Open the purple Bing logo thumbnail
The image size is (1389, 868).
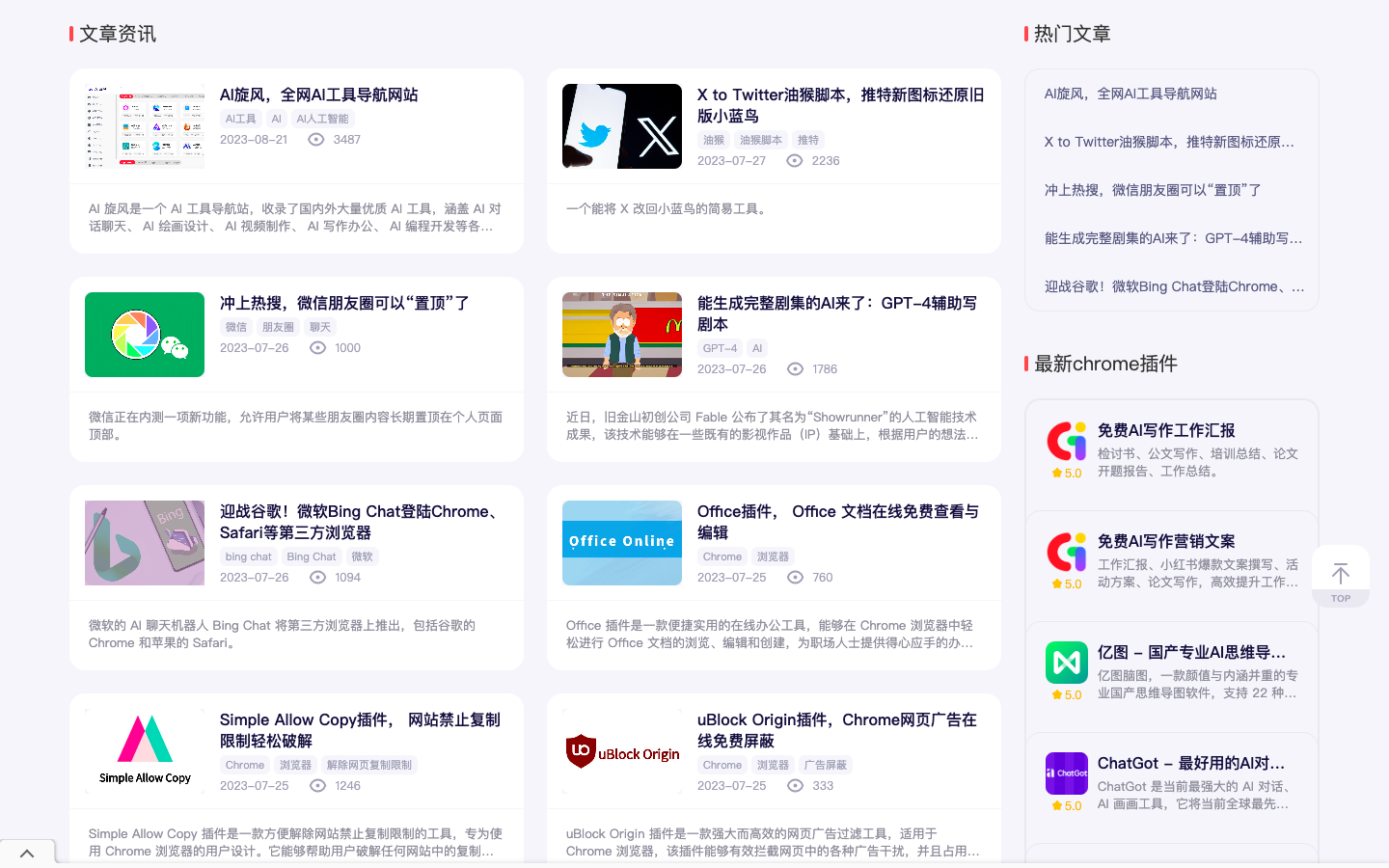[145, 543]
